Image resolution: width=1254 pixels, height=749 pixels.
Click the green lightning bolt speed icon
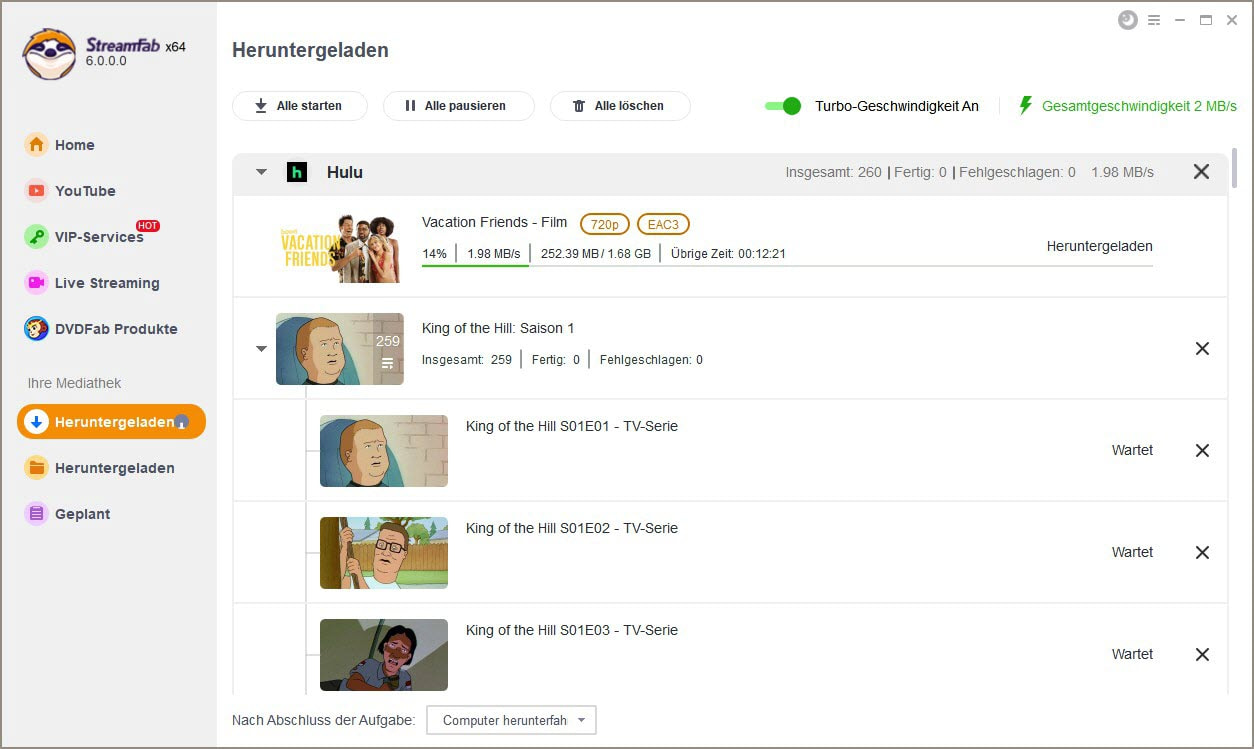[x=1025, y=105]
